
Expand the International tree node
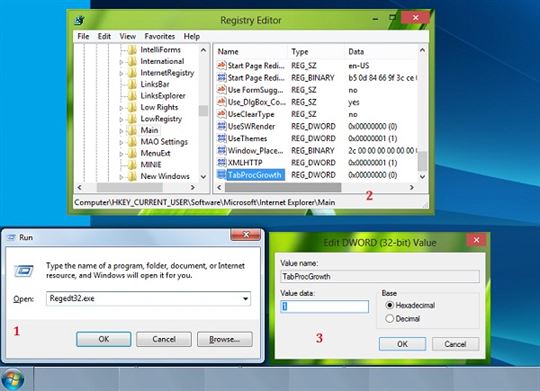[x=121, y=62]
